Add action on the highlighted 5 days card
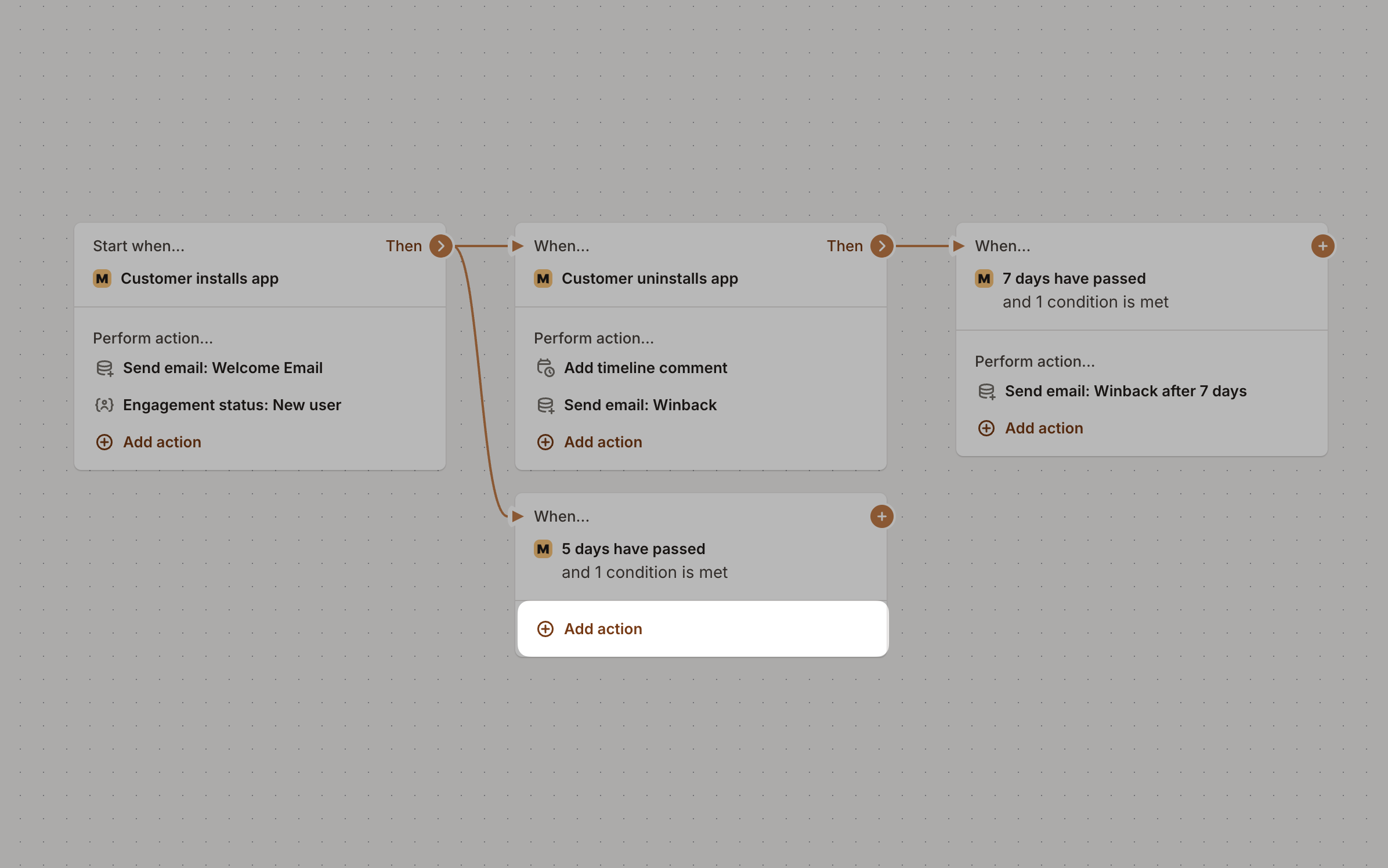This screenshot has width=1388, height=868. 590,628
